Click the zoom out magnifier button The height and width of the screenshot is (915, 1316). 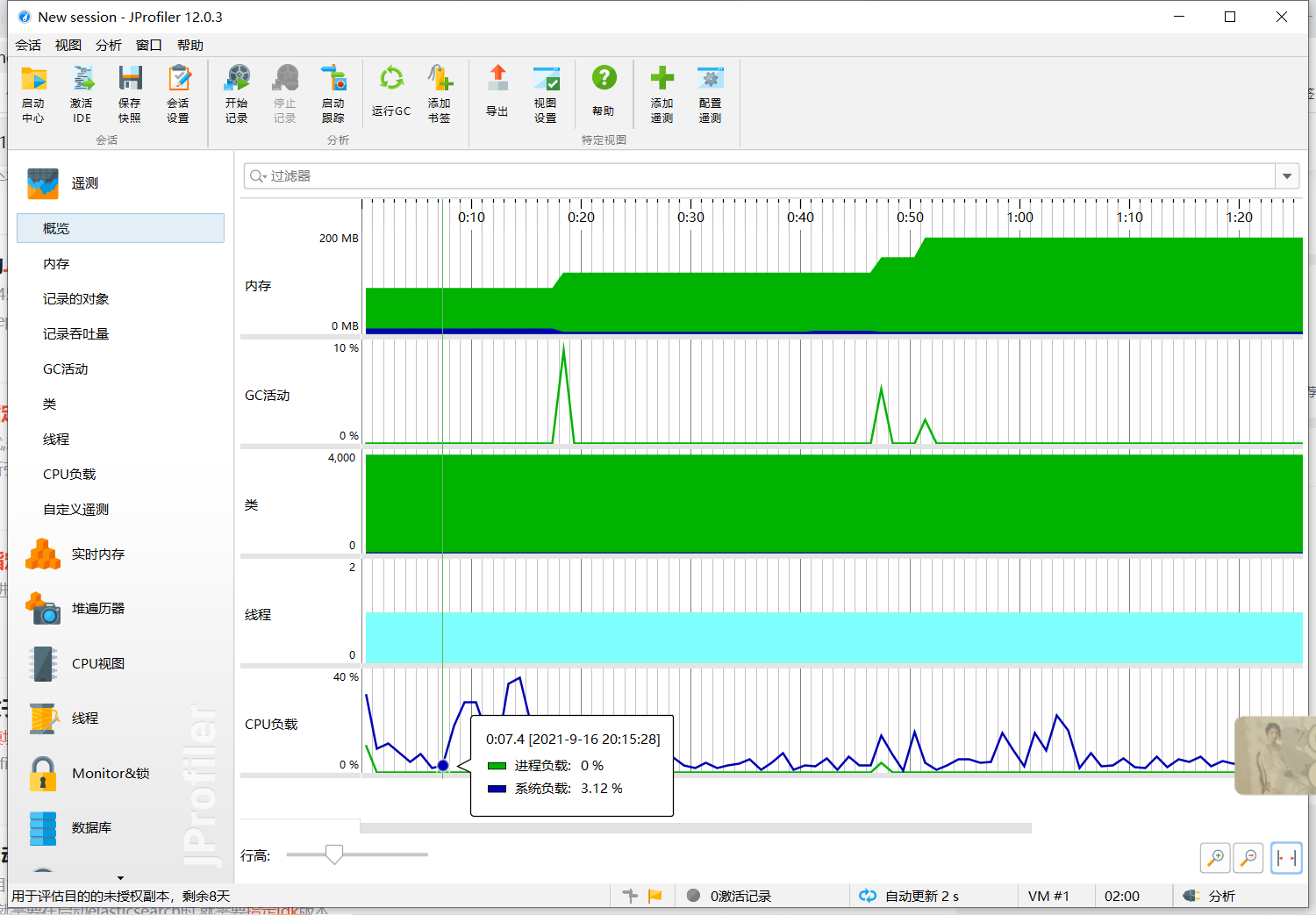coord(1248,857)
